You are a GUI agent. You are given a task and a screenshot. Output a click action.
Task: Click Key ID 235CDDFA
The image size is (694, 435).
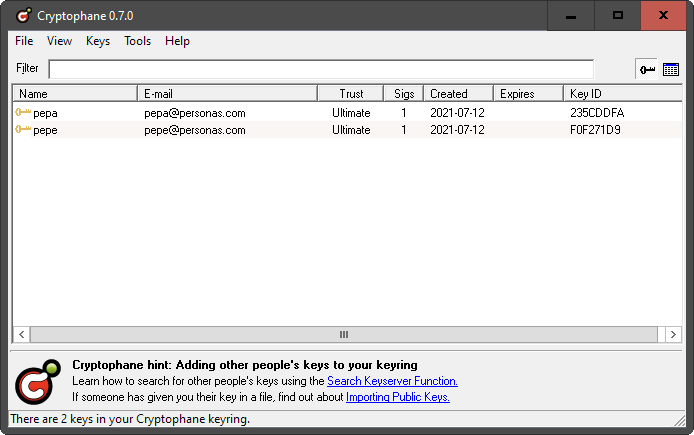[597, 113]
